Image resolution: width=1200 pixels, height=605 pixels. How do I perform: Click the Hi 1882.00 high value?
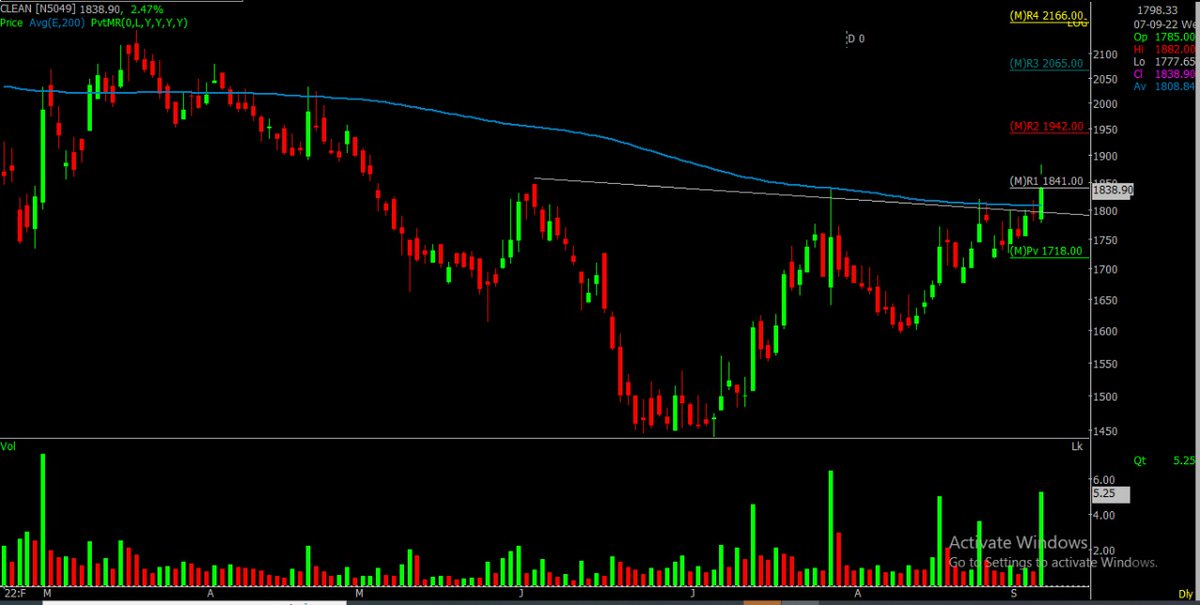click(x=1163, y=48)
